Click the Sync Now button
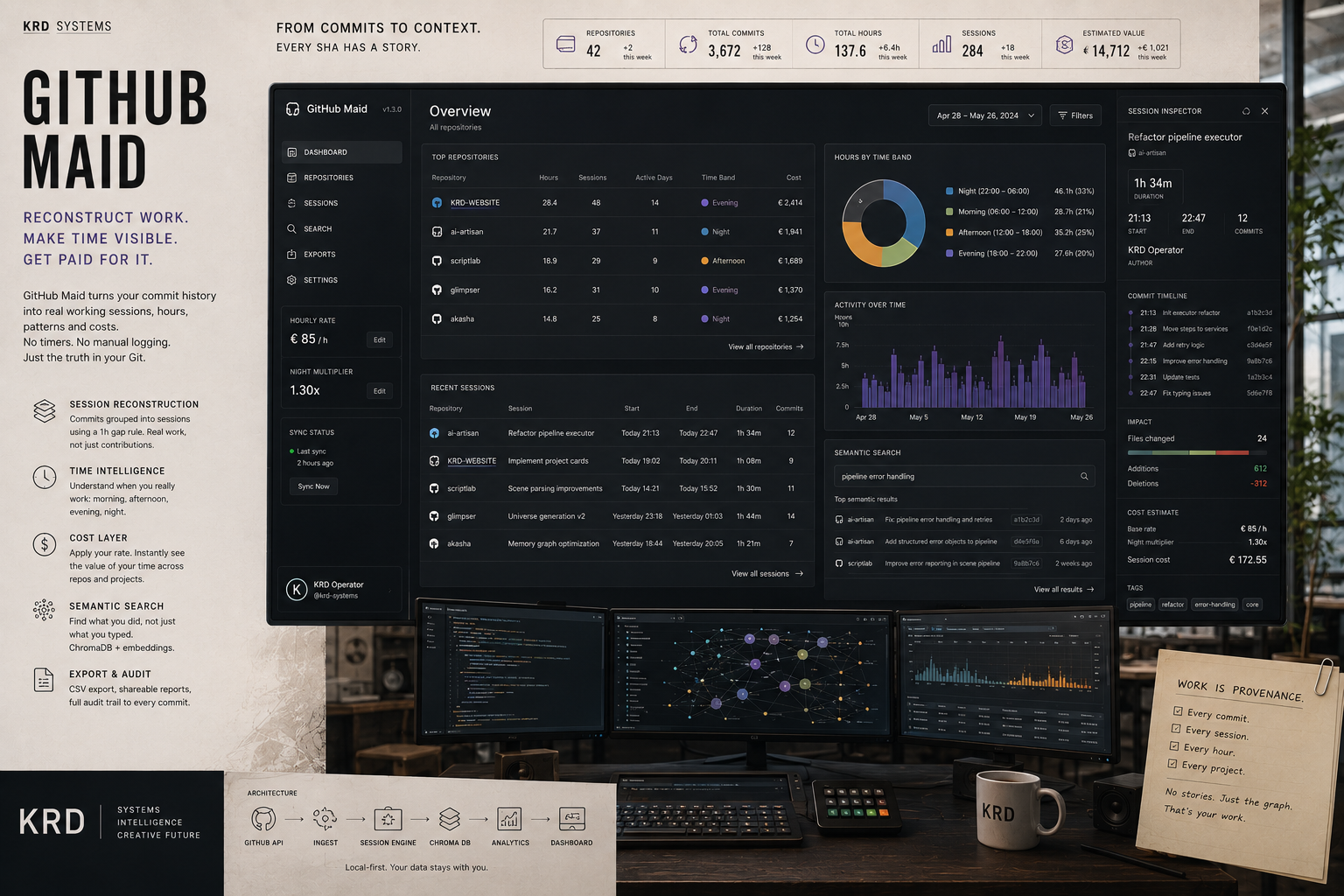The height and width of the screenshot is (896, 1344). point(313,486)
